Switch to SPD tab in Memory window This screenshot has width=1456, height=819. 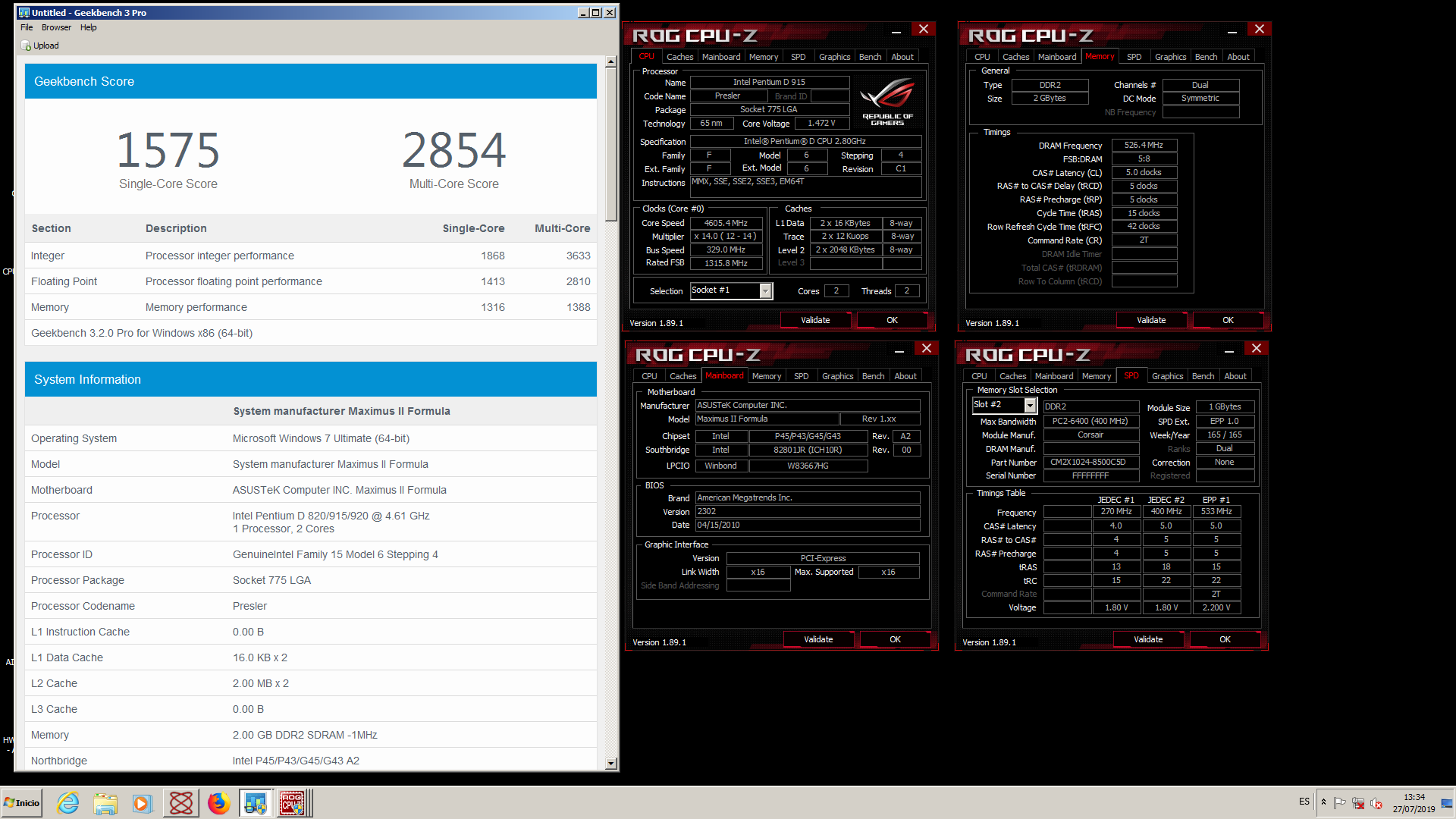[1134, 57]
